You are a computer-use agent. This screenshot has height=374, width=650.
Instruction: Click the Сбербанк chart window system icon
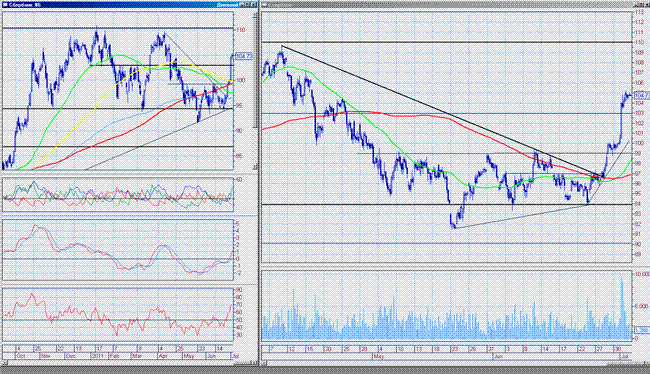(5, 5)
